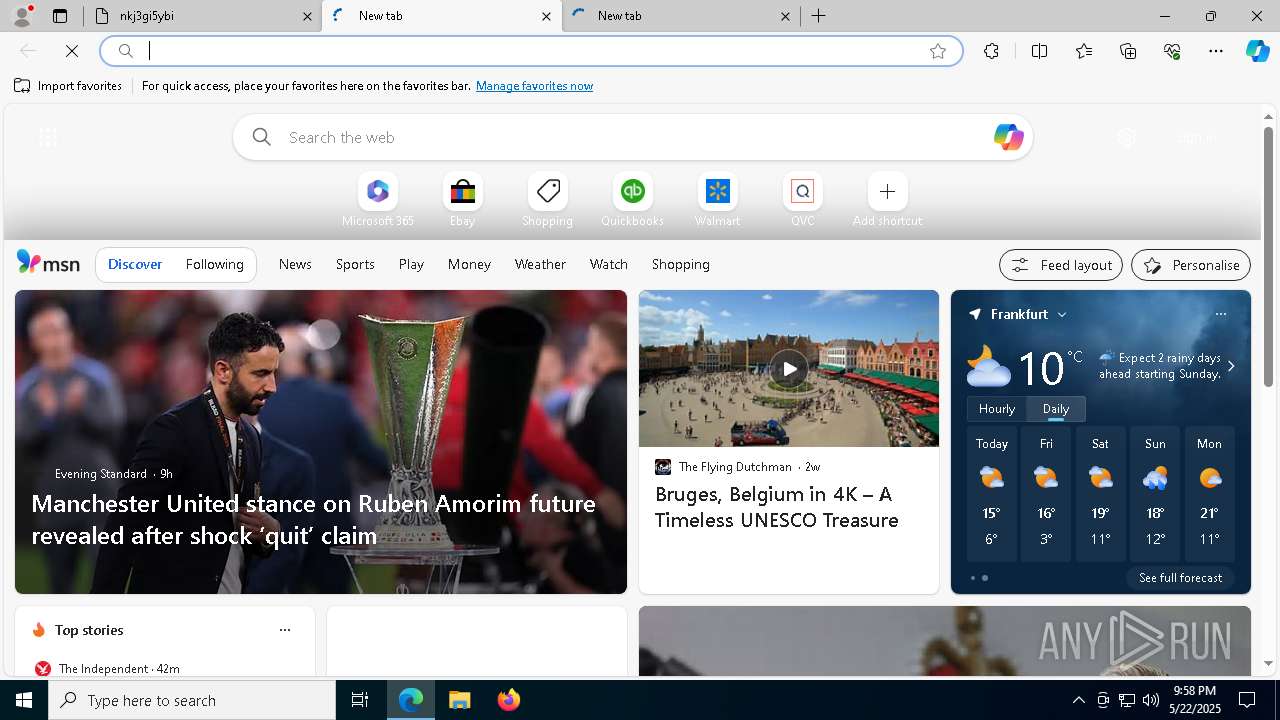Open the Sports section
Image resolution: width=1280 pixels, height=720 pixels.
355,264
